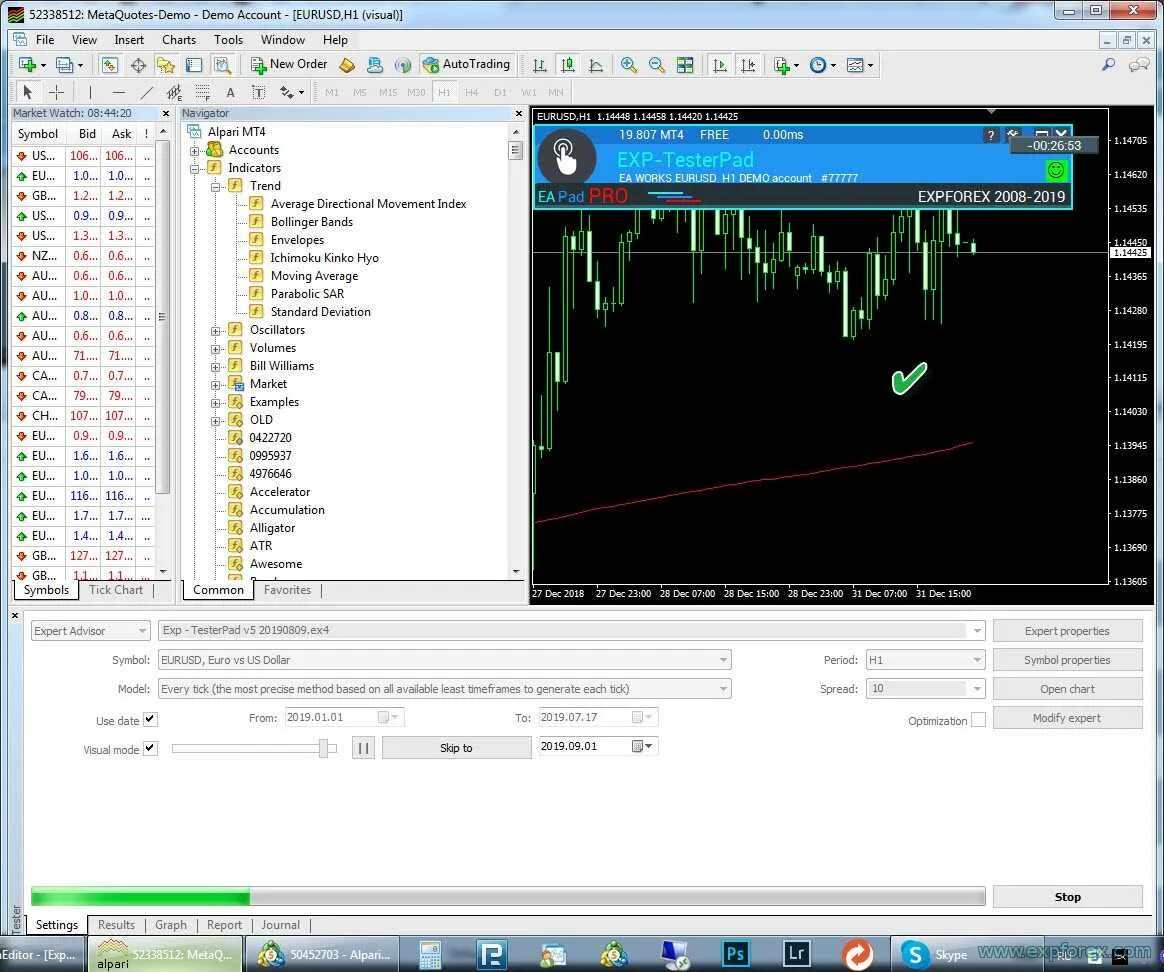The width and height of the screenshot is (1164, 972).
Task: Click the Zoom Out magnifier icon
Action: tap(656, 65)
